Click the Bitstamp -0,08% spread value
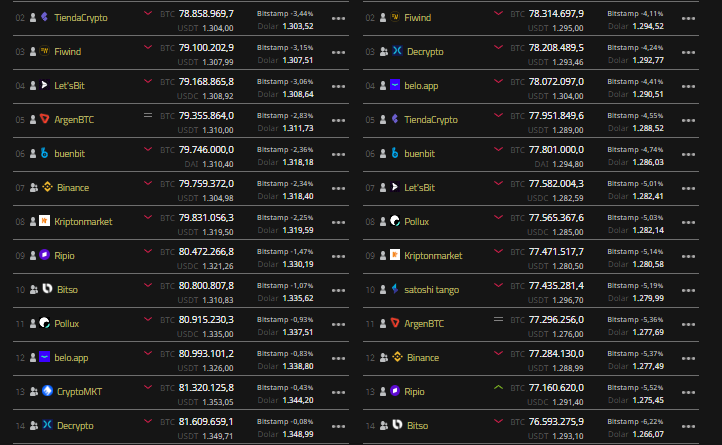722x445 pixels. (x=284, y=421)
